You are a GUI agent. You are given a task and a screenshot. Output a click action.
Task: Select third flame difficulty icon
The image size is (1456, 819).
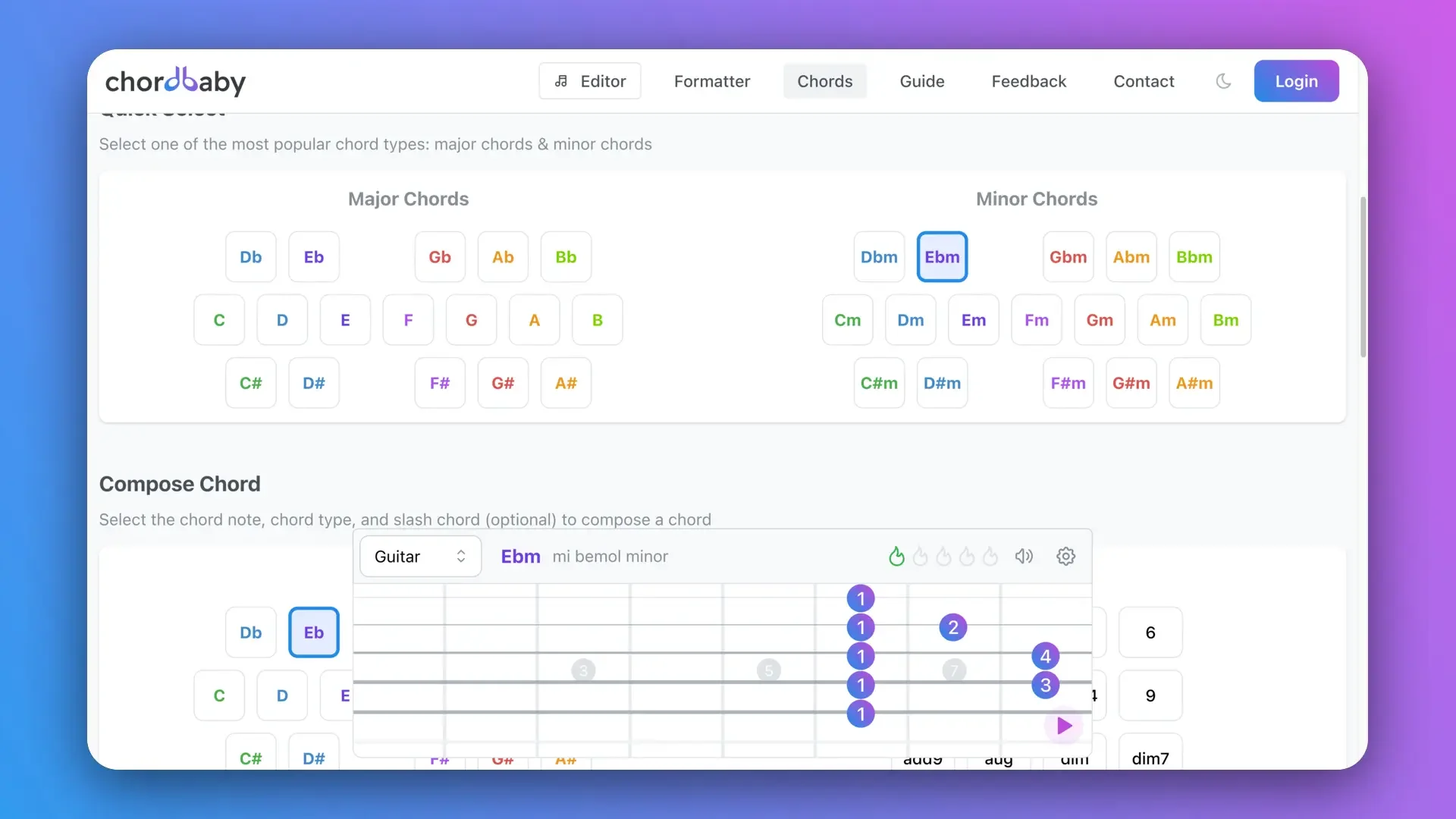(x=943, y=557)
